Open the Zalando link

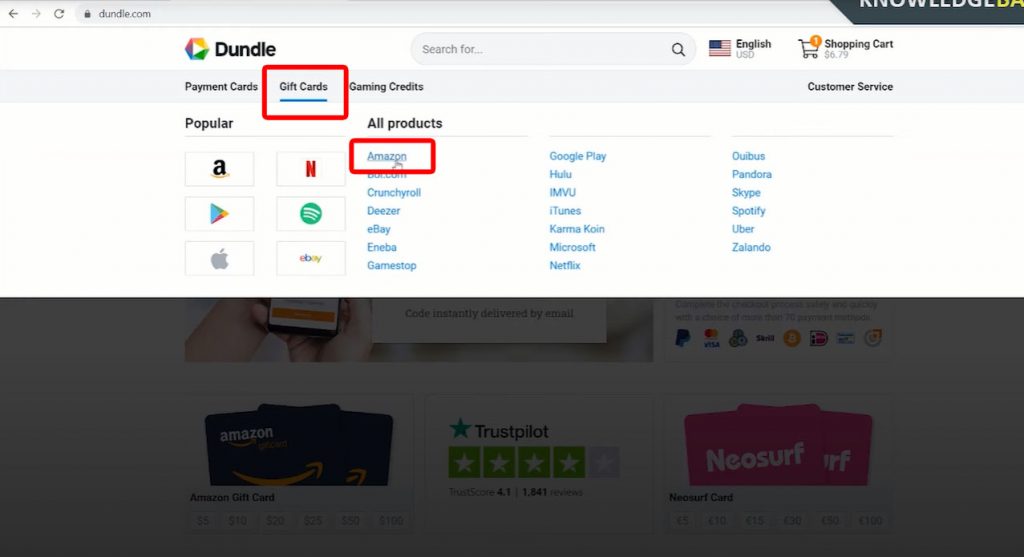pyautogui.click(x=751, y=247)
